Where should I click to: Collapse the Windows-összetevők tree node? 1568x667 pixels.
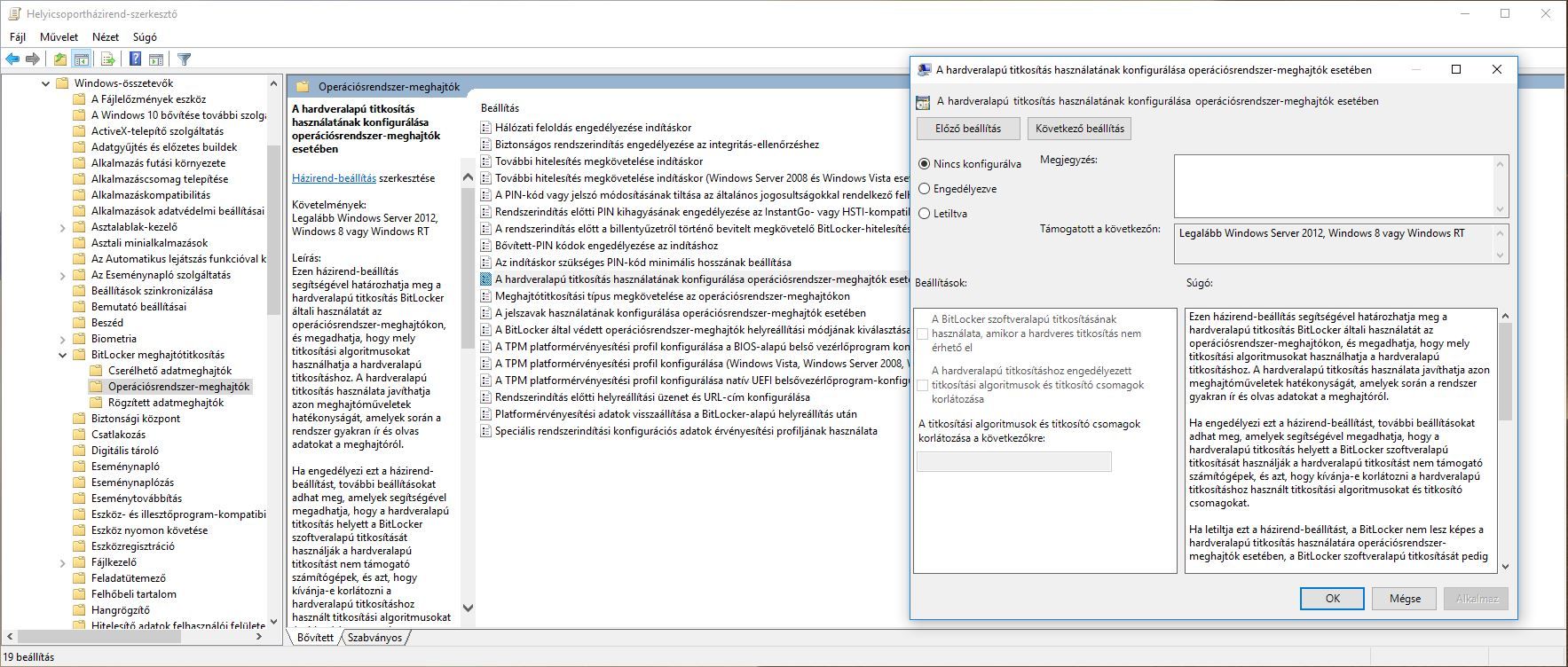tap(46, 83)
